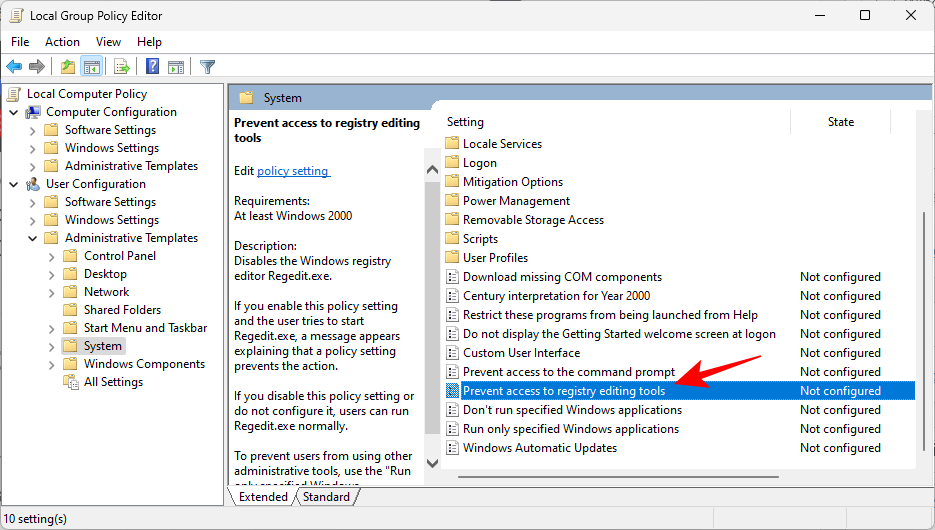Select Shared Folders in the tree
The image size is (935, 530).
[x=122, y=310]
